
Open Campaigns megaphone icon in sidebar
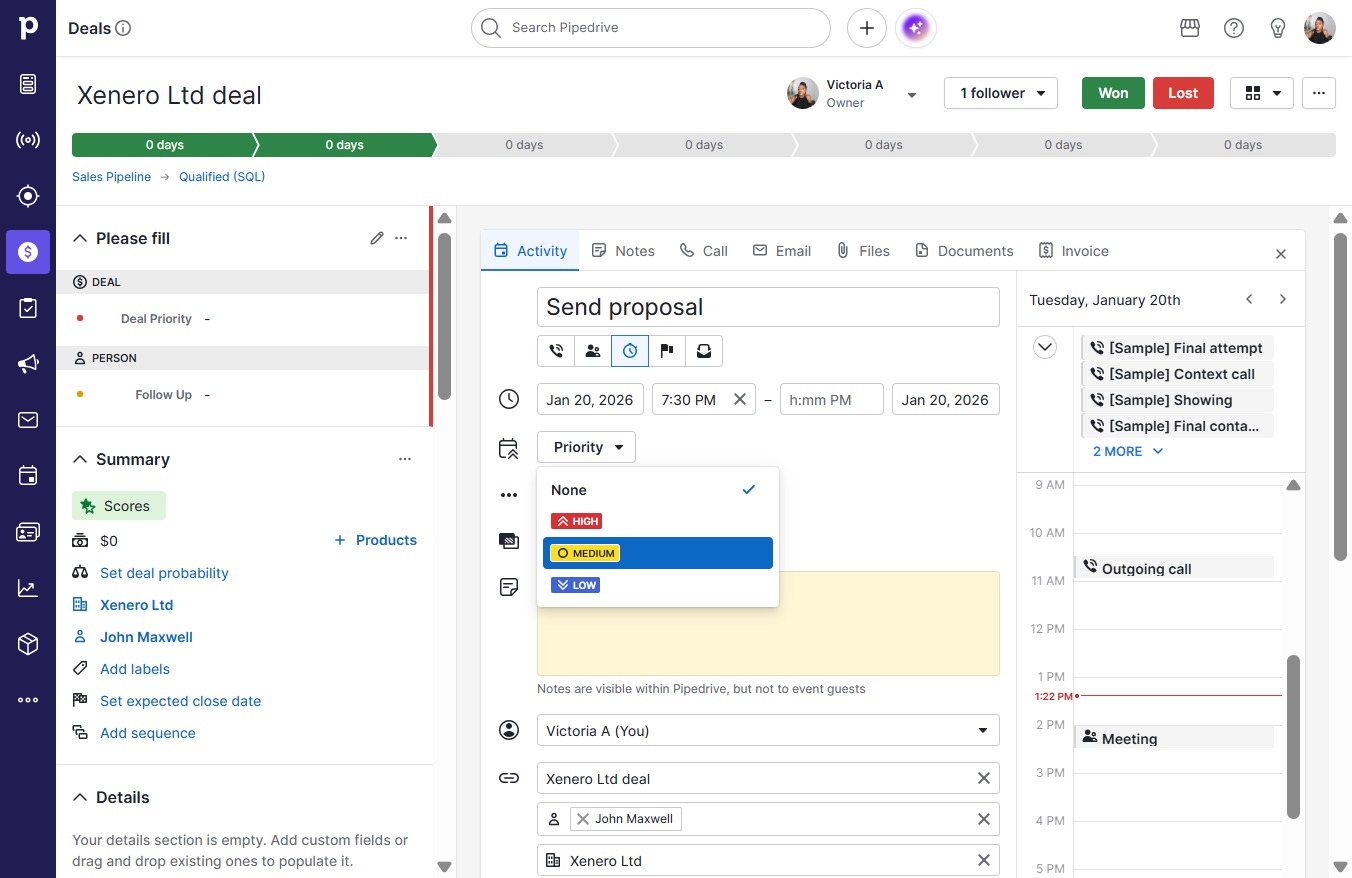(x=28, y=364)
